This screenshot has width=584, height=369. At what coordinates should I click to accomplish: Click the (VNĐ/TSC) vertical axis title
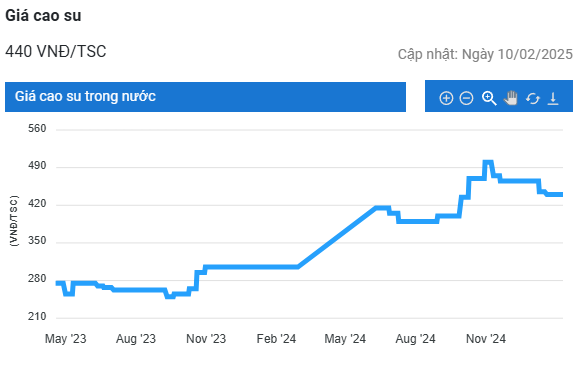point(13,221)
